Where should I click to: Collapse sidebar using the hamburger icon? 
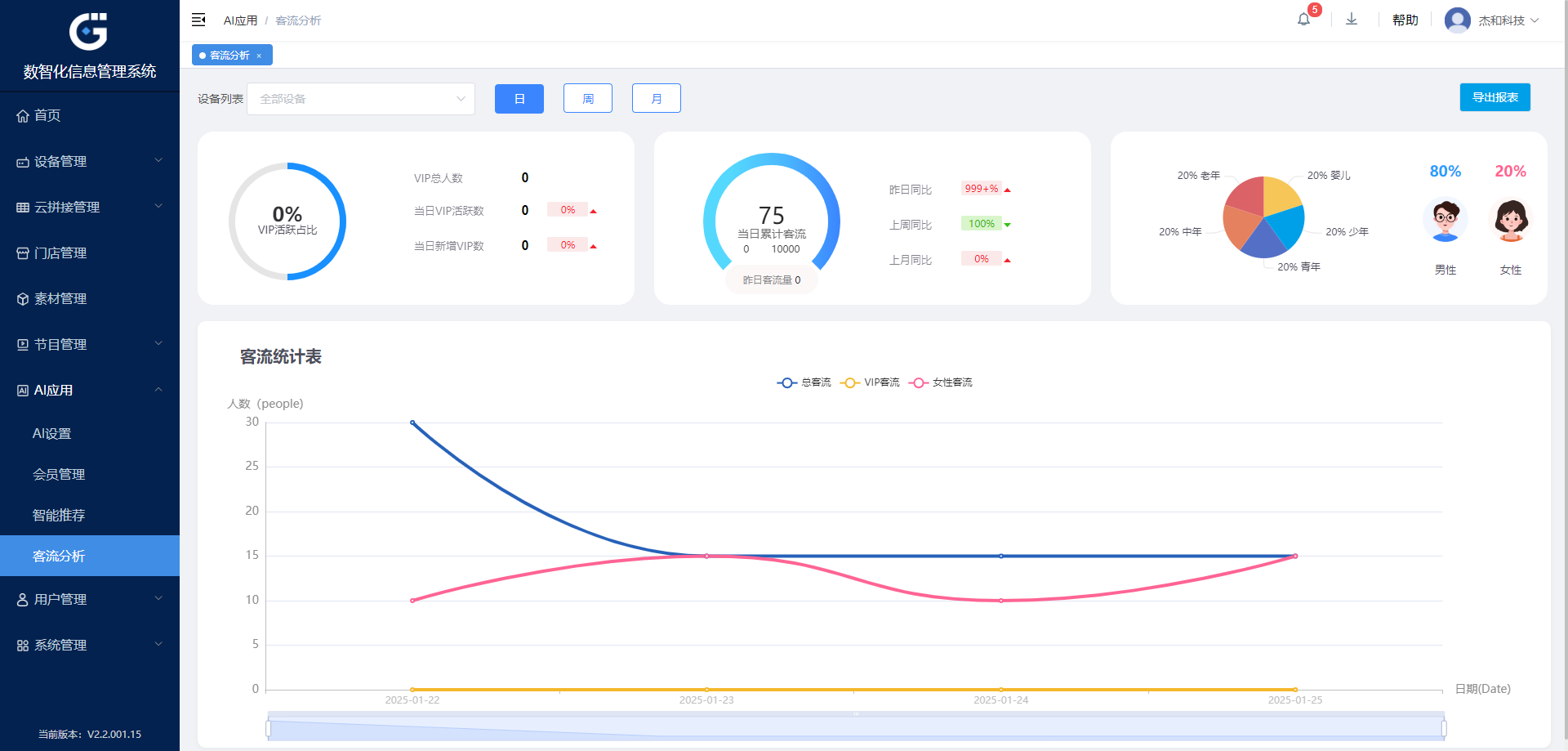[198, 20]
